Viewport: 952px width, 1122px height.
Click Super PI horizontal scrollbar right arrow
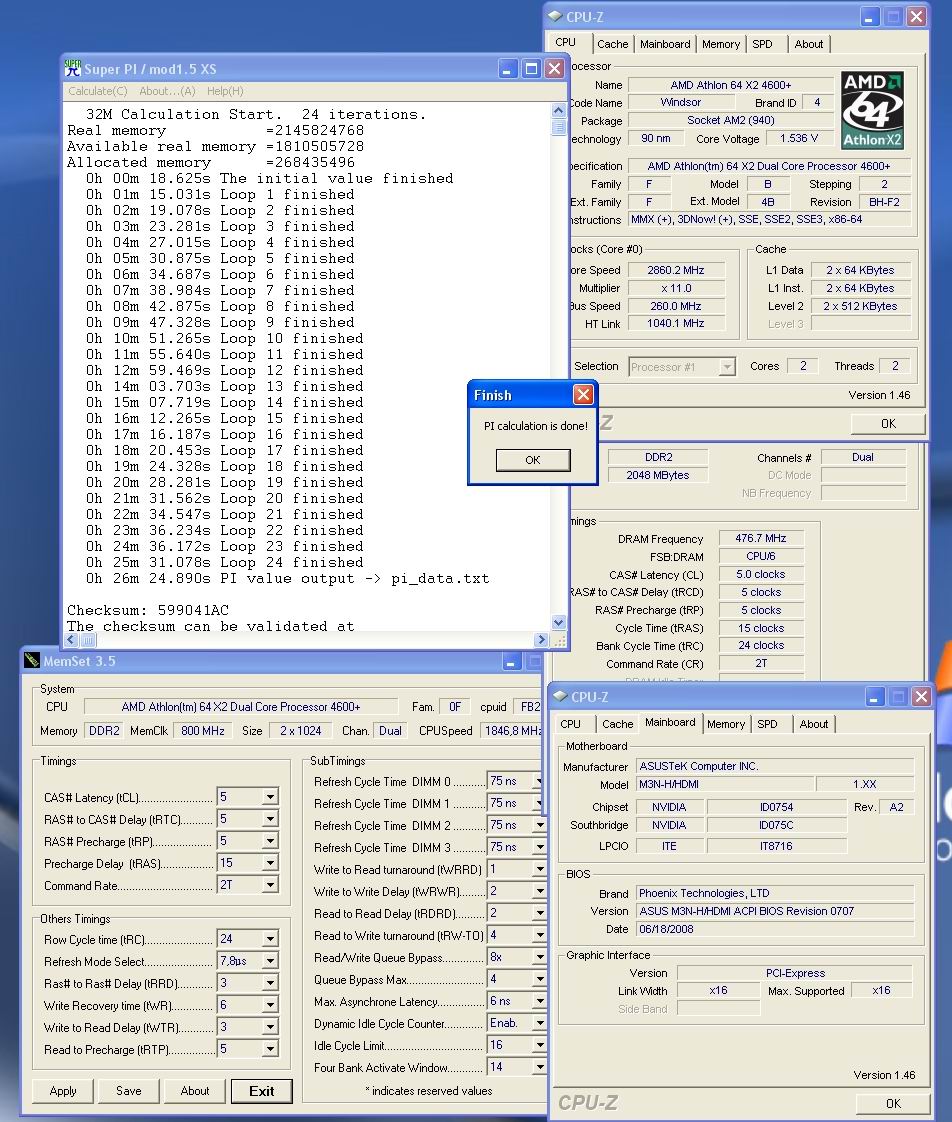pos(541,640)
